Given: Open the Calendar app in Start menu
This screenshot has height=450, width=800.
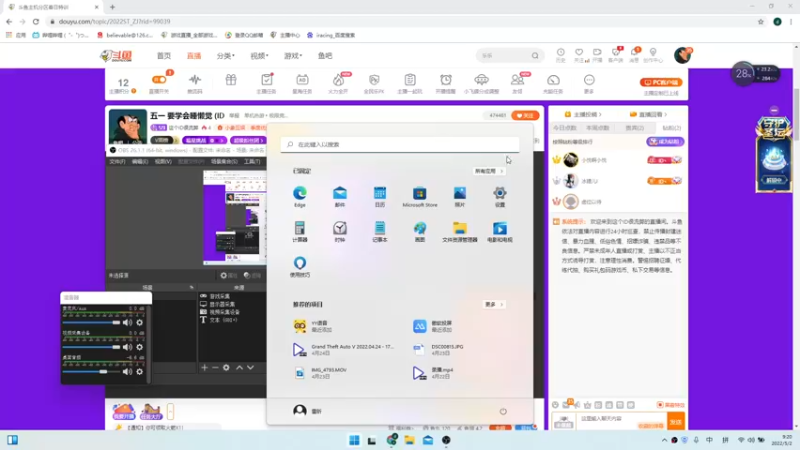Looking at the screenshot, I should point(380,196).
